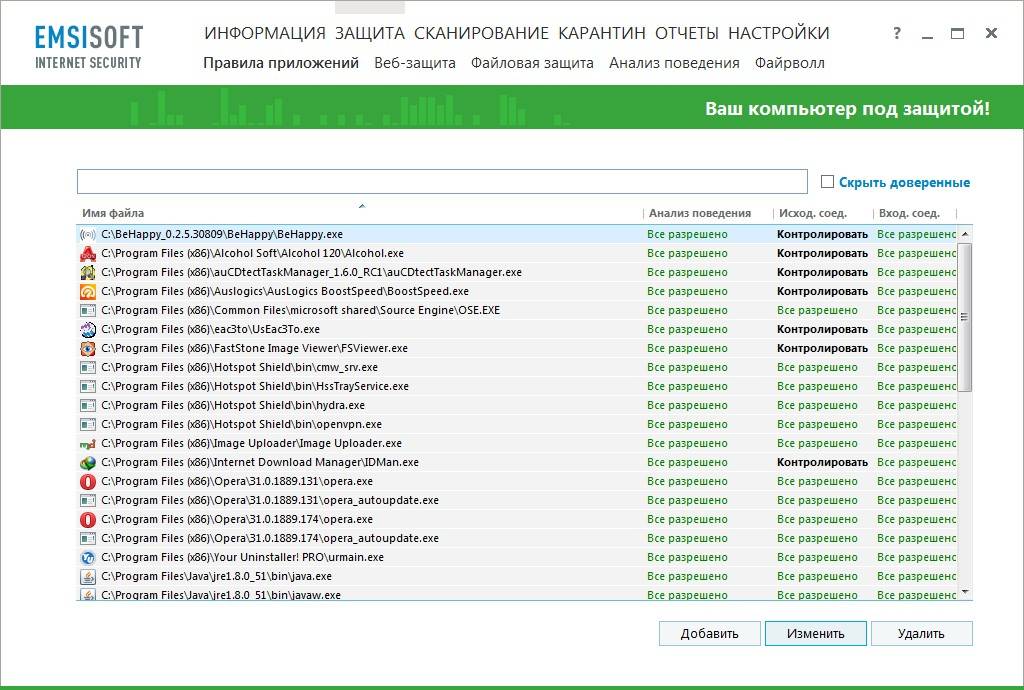Switch to the Веб-защита tab

point(415,63)
